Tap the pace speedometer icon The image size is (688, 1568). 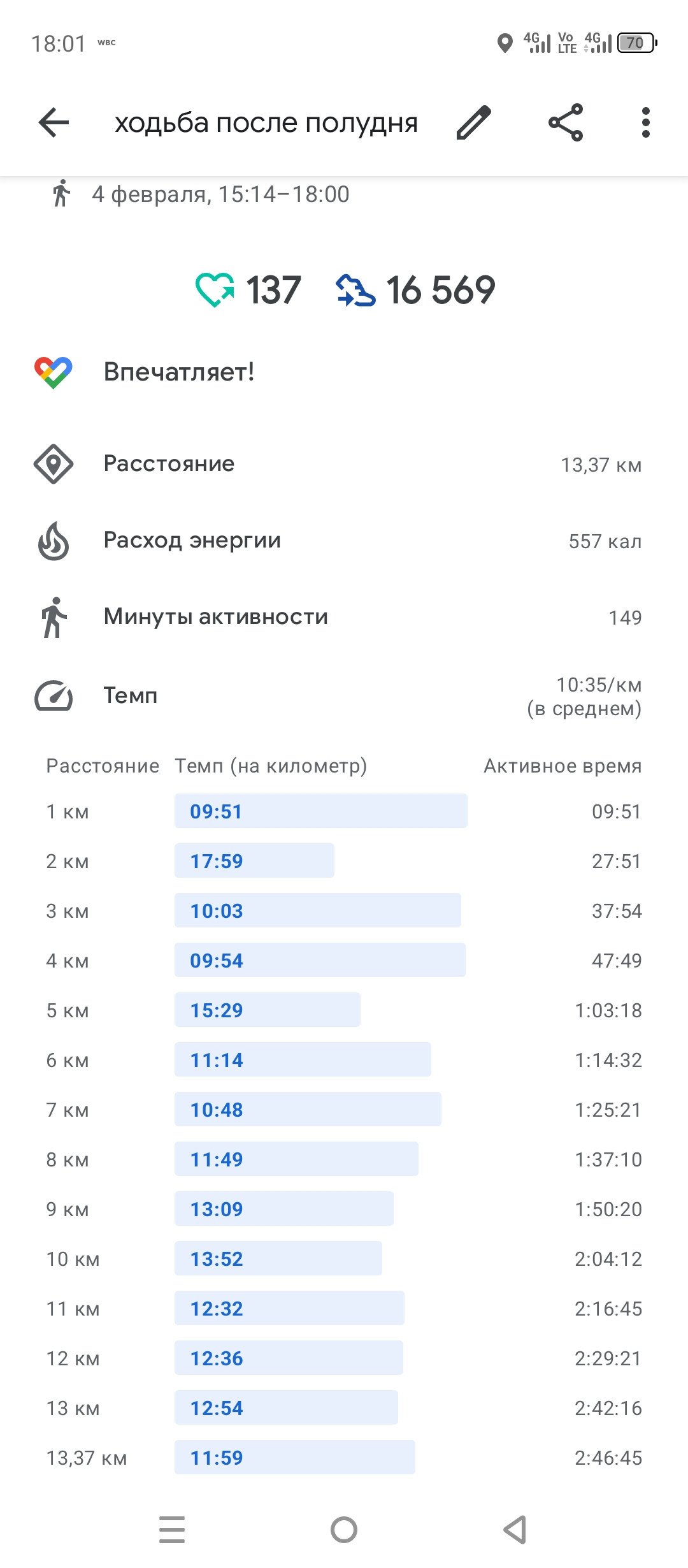pos(54,695)
